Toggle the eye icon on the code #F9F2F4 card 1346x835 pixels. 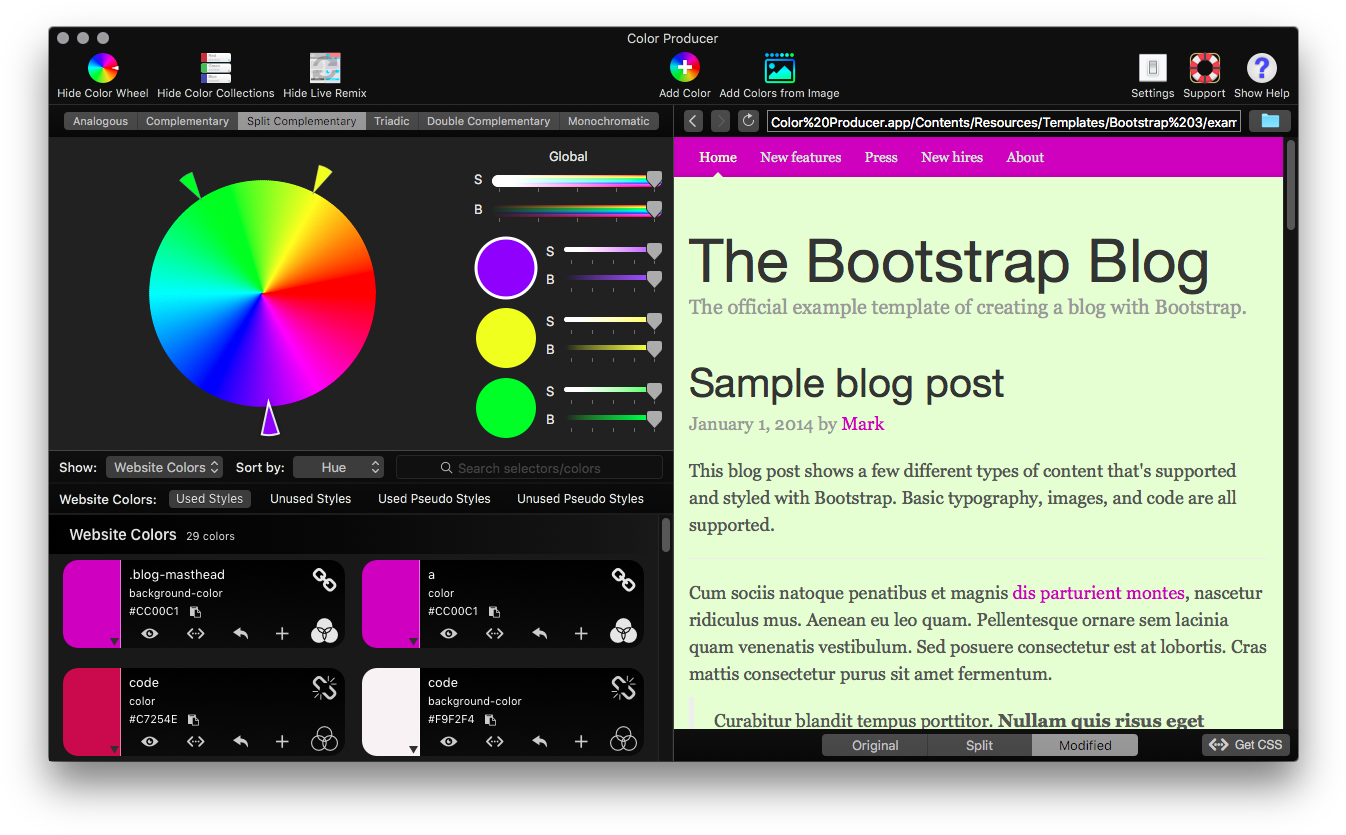[449, 741]
